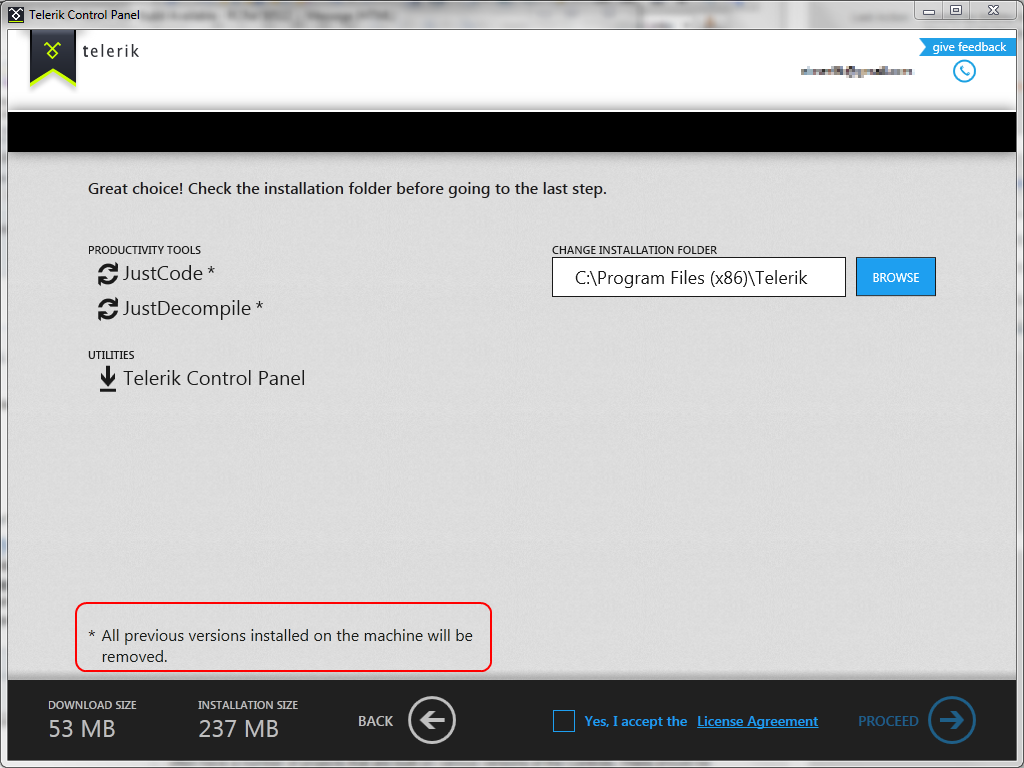Click the Back arrow circle icon
Screen dimensions: 1024x768
tap(432, 720)
